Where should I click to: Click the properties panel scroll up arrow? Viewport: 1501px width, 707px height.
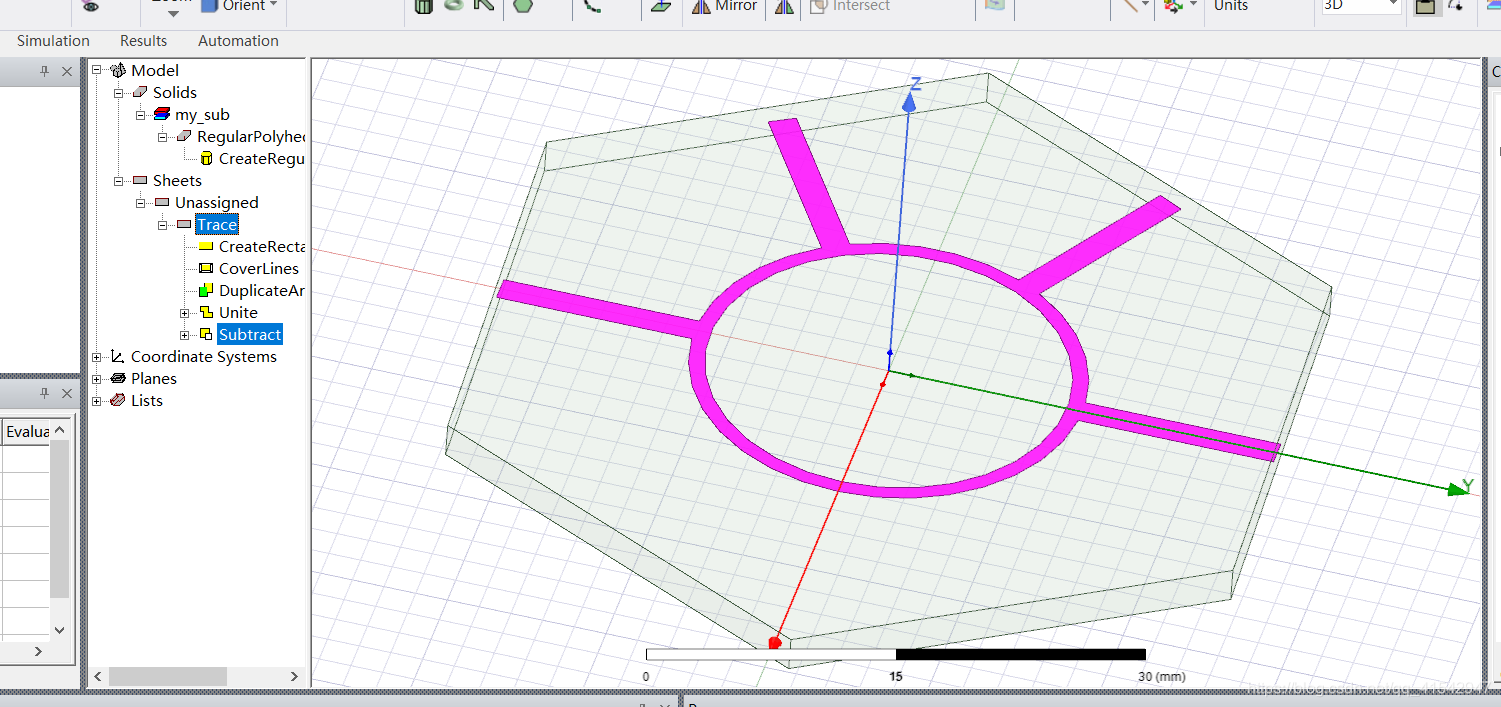point(59,428)
